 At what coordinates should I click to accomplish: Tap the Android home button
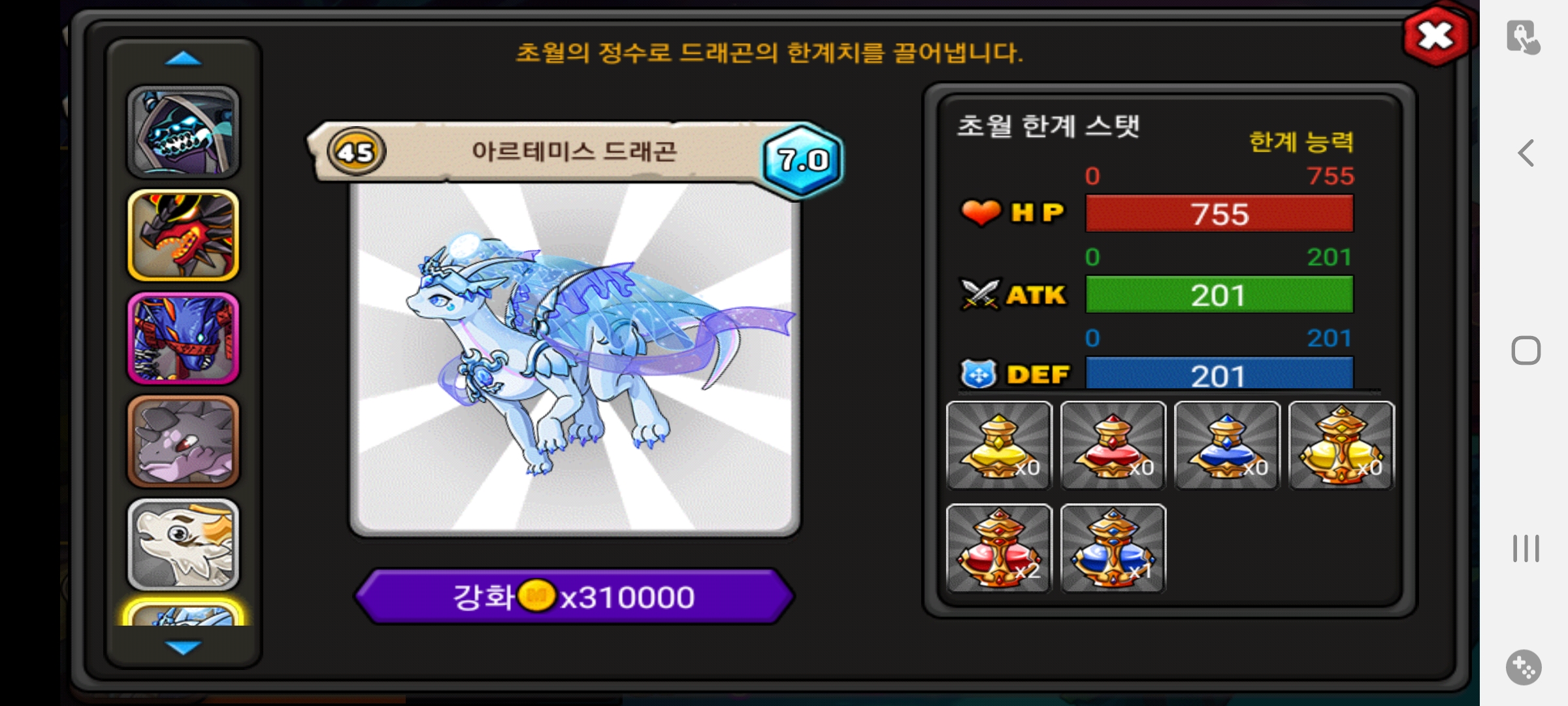[1526, 351]
